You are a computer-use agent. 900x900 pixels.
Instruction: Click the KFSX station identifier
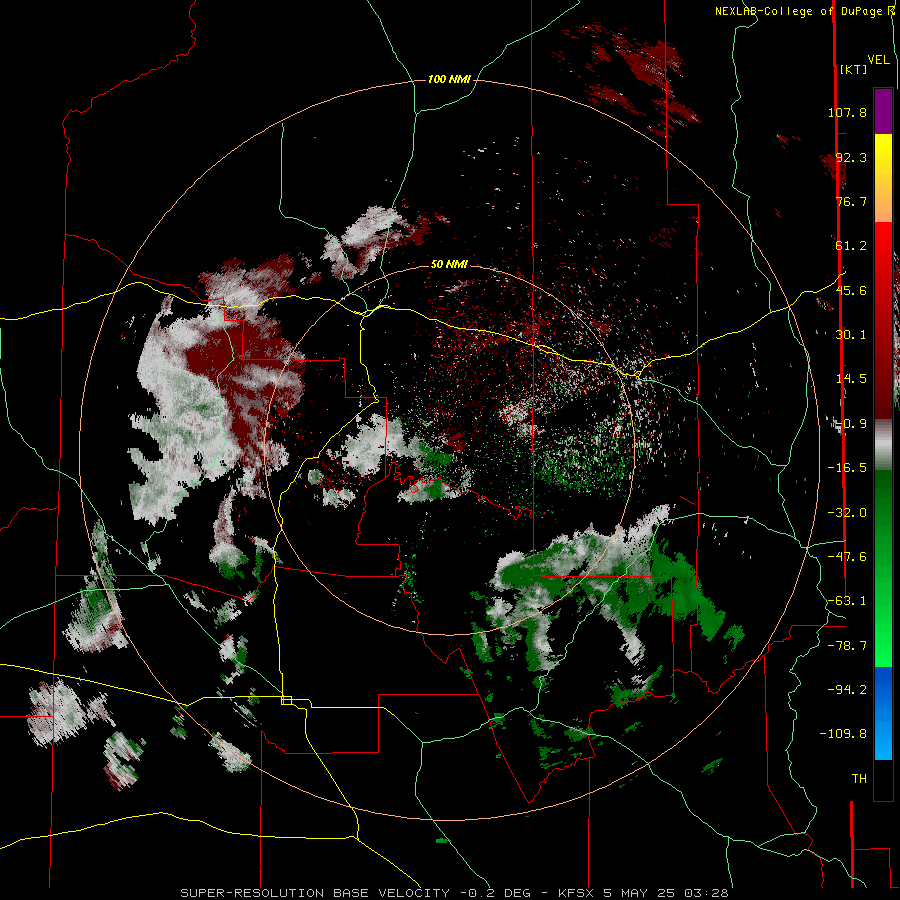pyautogui.click(x=577, y=893)
